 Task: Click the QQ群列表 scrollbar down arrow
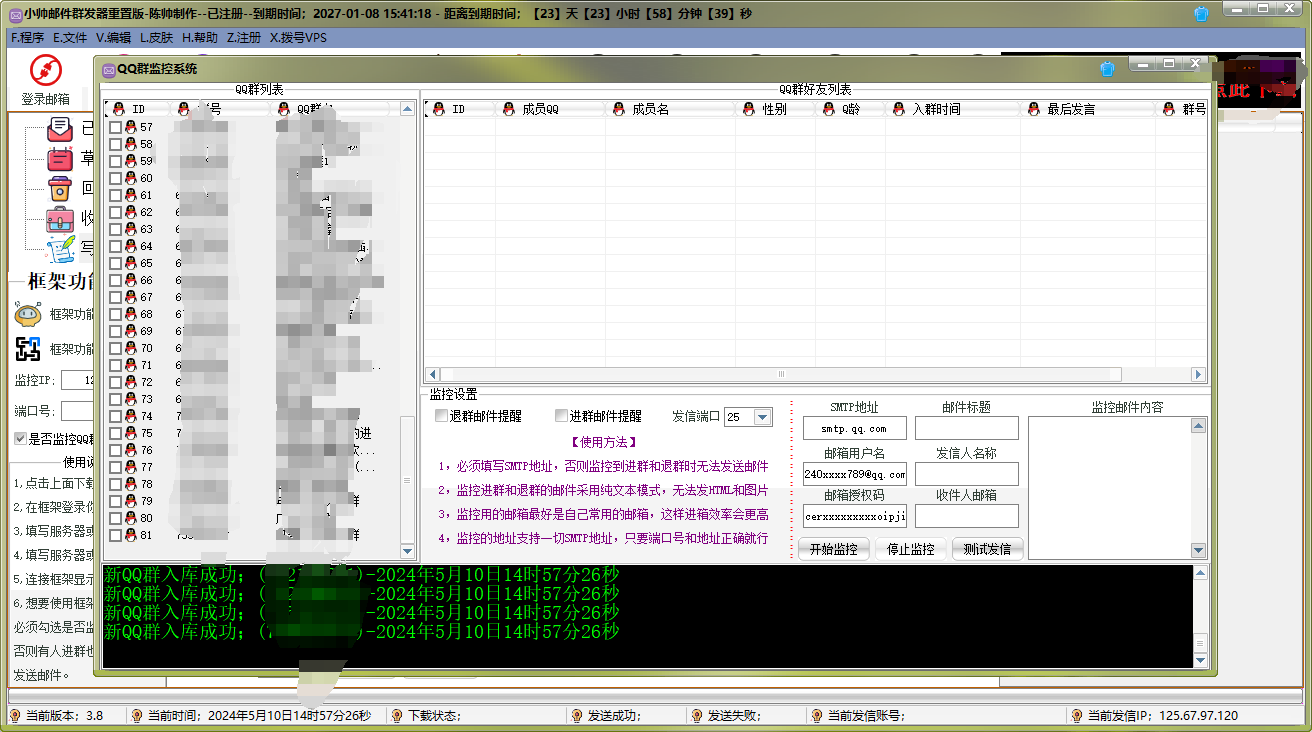coord(407,551)
